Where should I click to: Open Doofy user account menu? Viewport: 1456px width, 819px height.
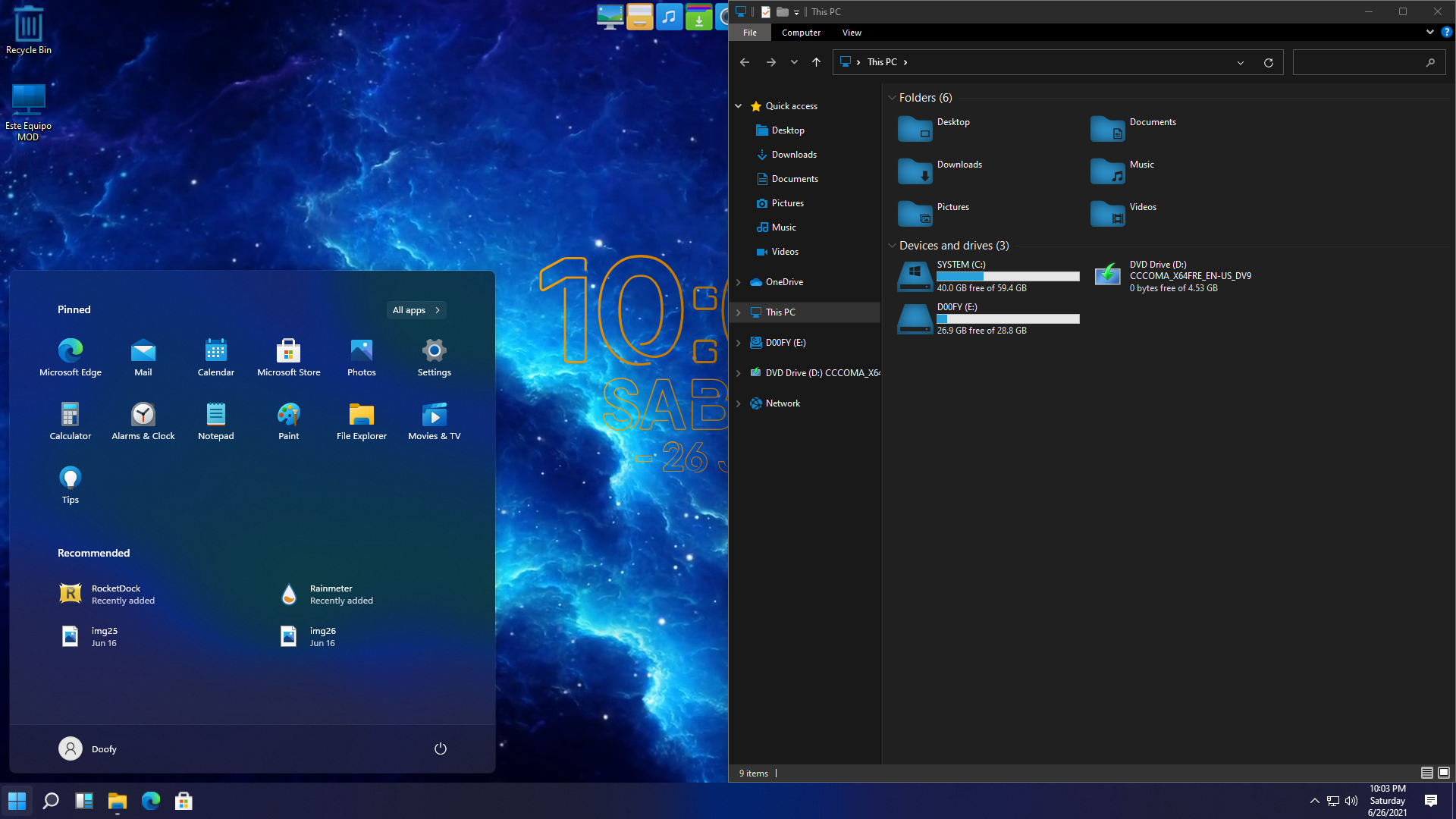pos(88,748)
